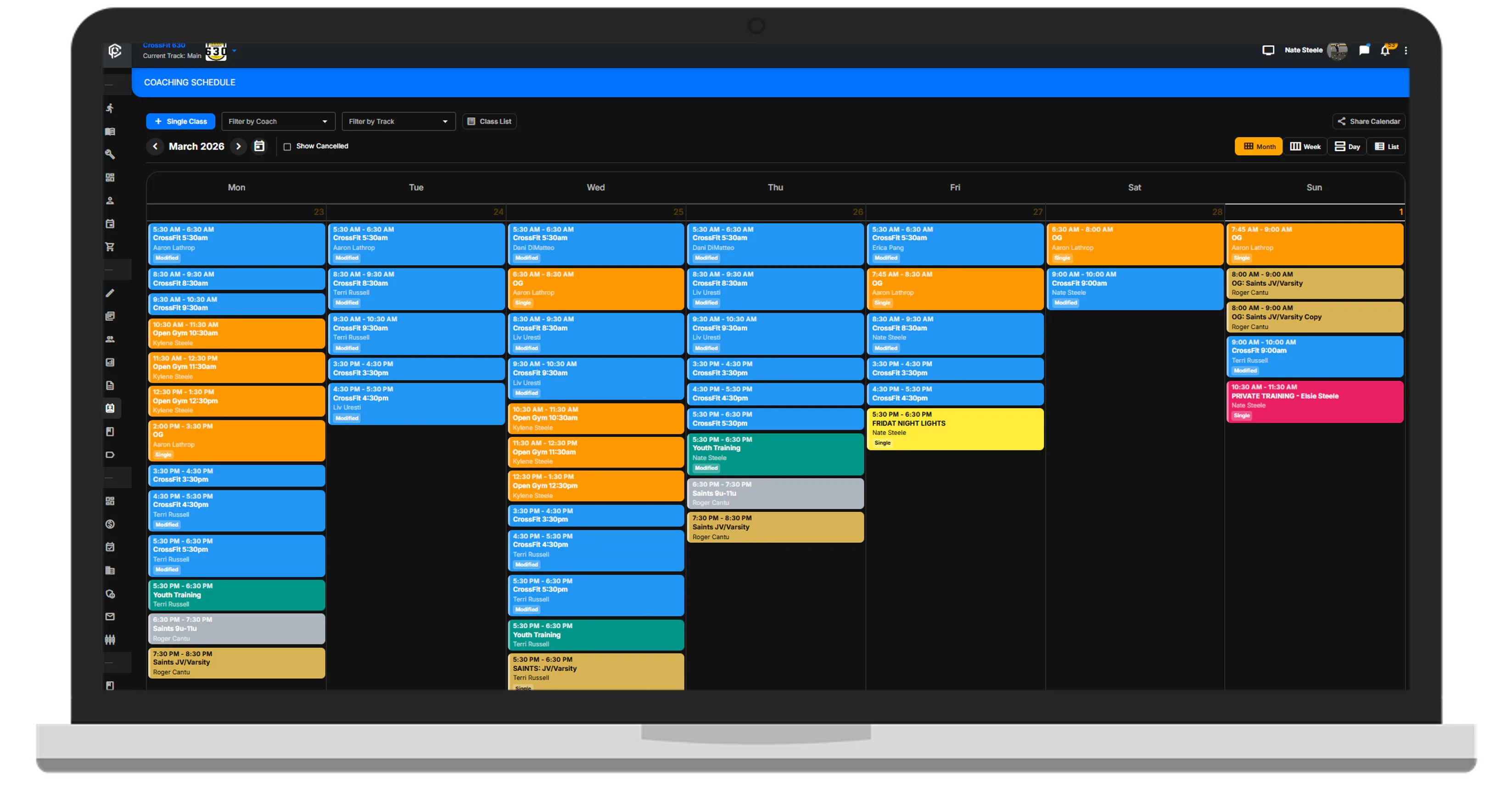Switch to Week view

(1305, 147)
